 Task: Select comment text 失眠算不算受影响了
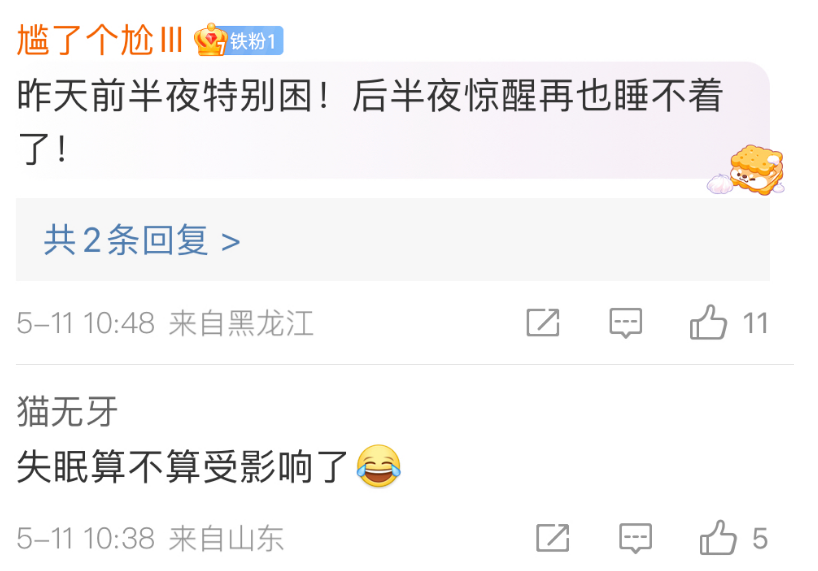pos(182,466)
